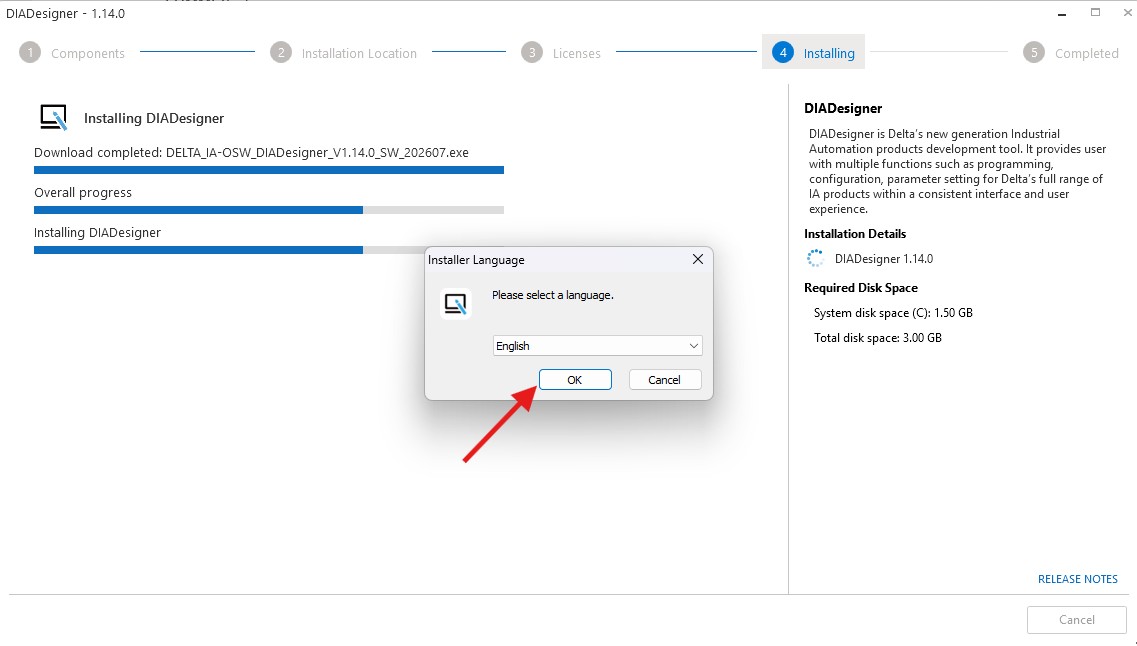
Task: Click 'System disk space (C): 1.50 GB'
Action: (x=893, y=313)
